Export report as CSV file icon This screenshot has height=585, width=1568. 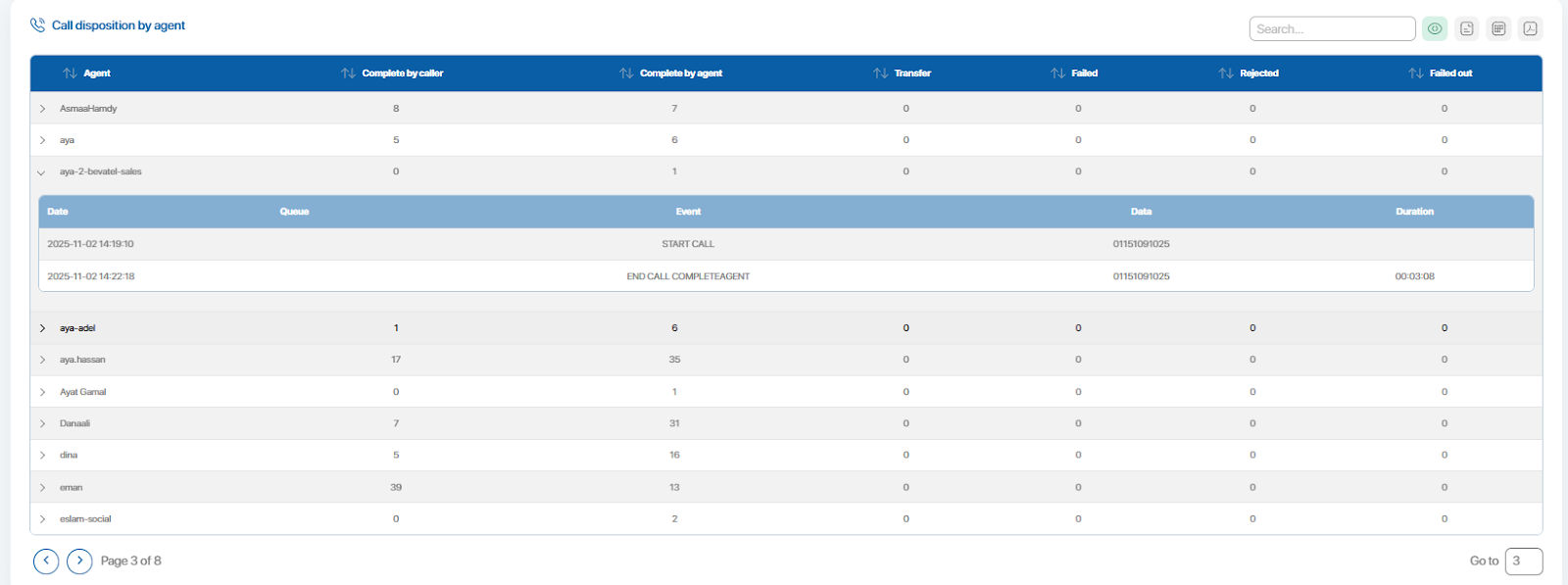1467,28
